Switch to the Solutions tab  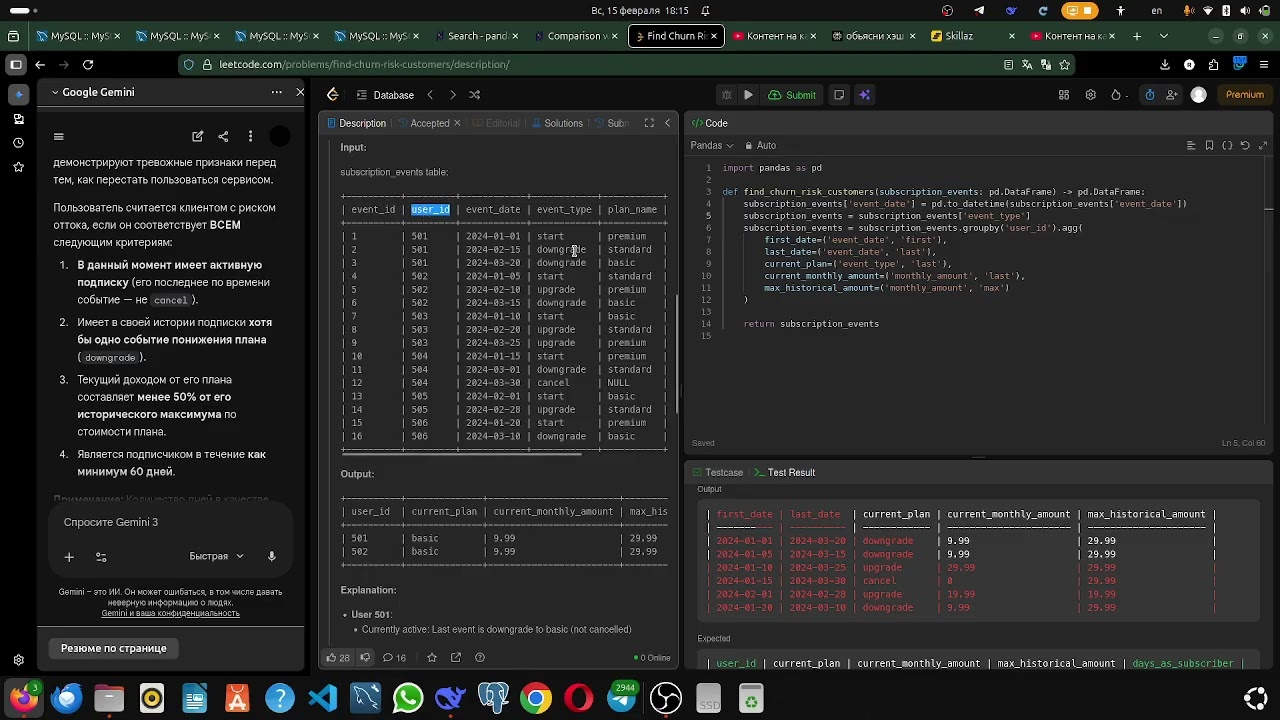[x=557, y=123]
